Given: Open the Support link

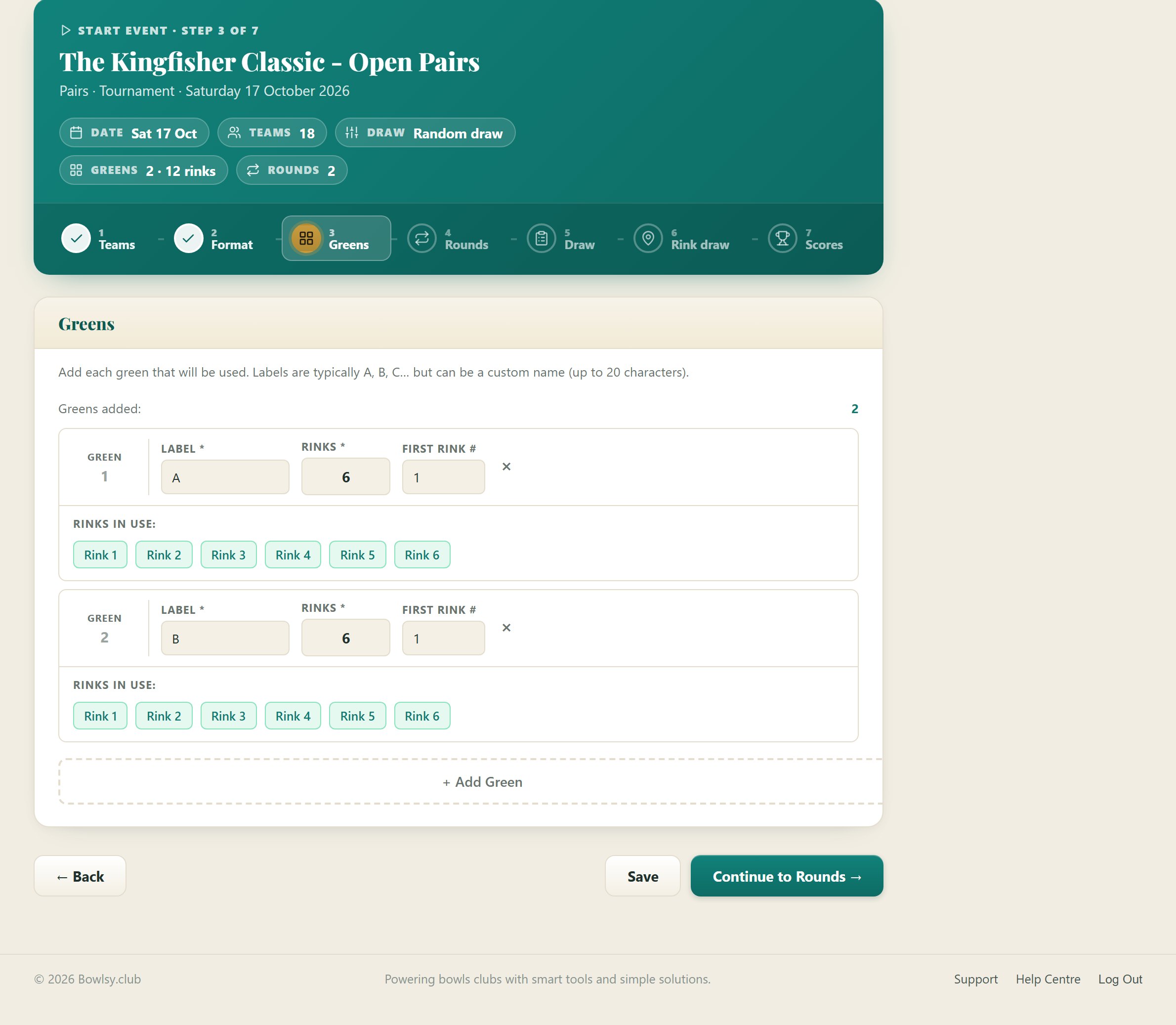Looking at the screenshot, I should 975,979.
